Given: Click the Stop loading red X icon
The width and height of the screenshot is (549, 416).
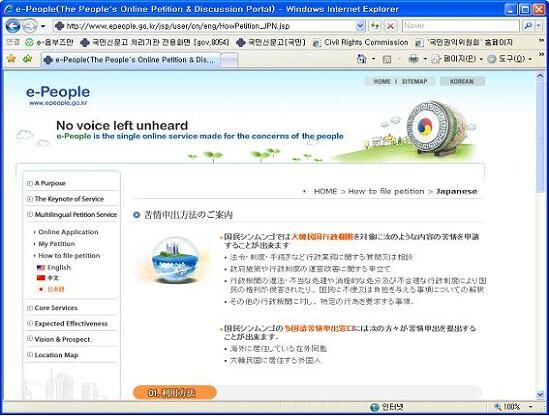Looking at the screenshot, I should (390, 26).
